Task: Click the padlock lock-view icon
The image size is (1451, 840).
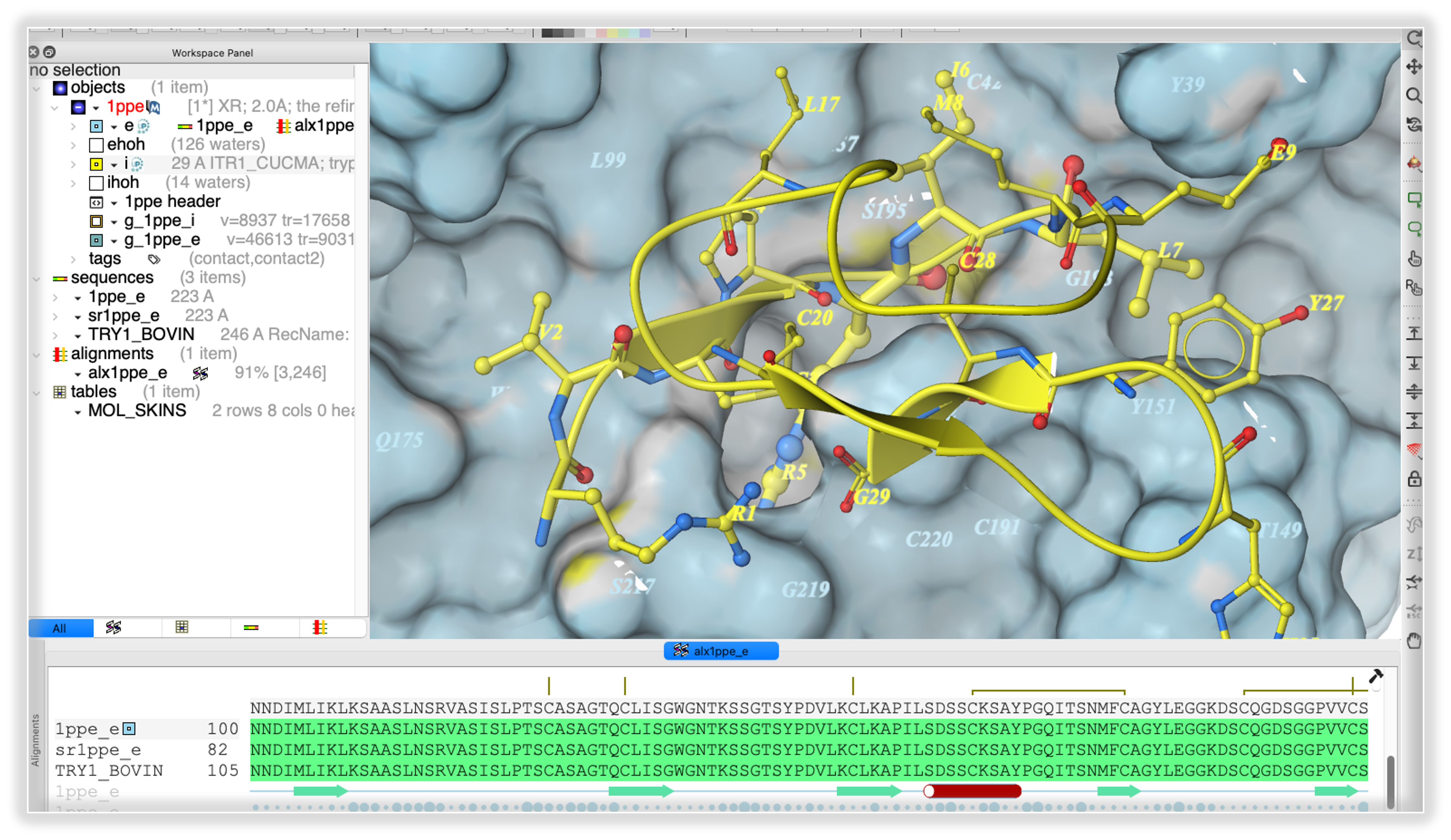Action: pyautogui.click(x=1414, y=479)
